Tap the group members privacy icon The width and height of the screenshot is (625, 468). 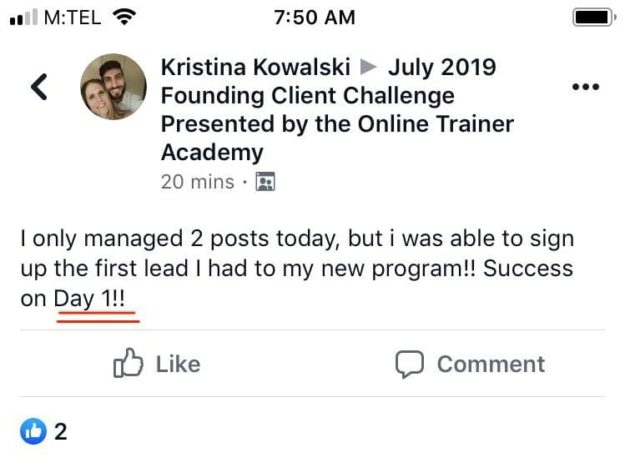click(265, 183)
